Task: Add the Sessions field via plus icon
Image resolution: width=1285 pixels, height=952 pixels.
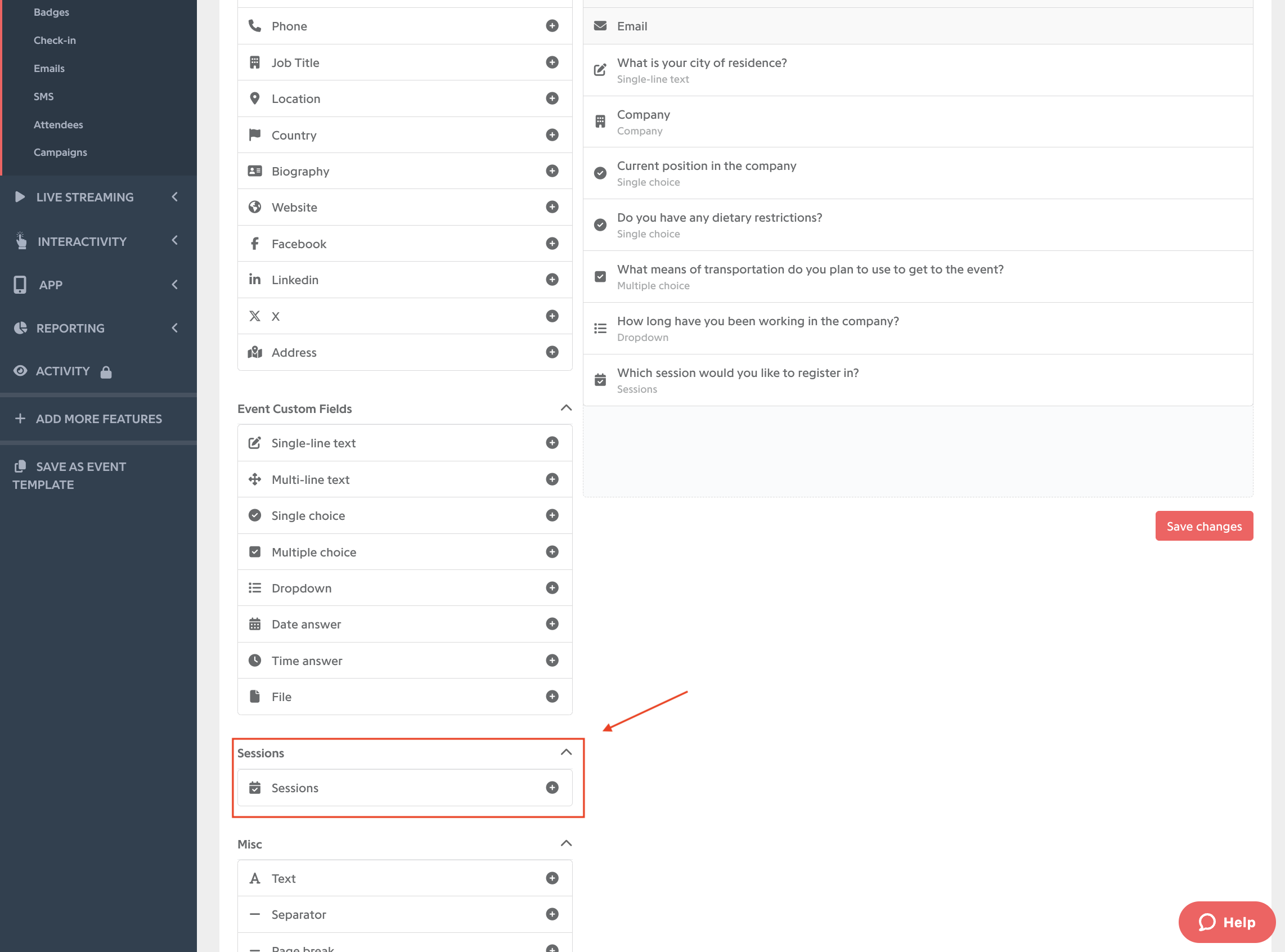Action: point(552,788)
